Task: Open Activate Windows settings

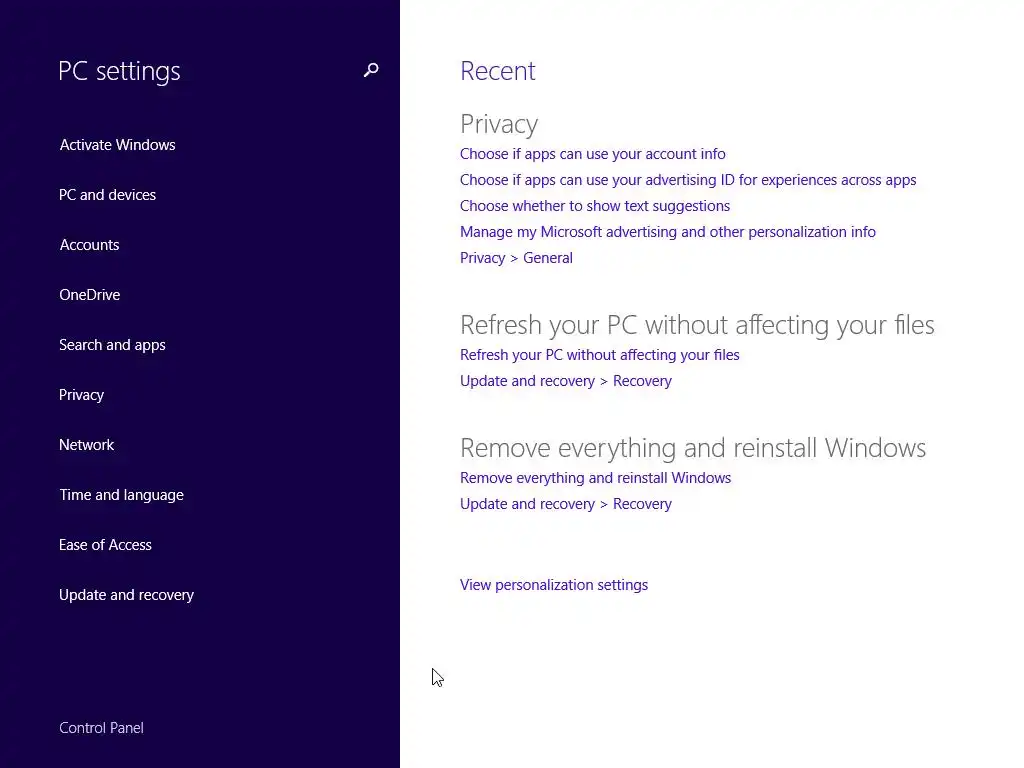Action: click(117, 145)
